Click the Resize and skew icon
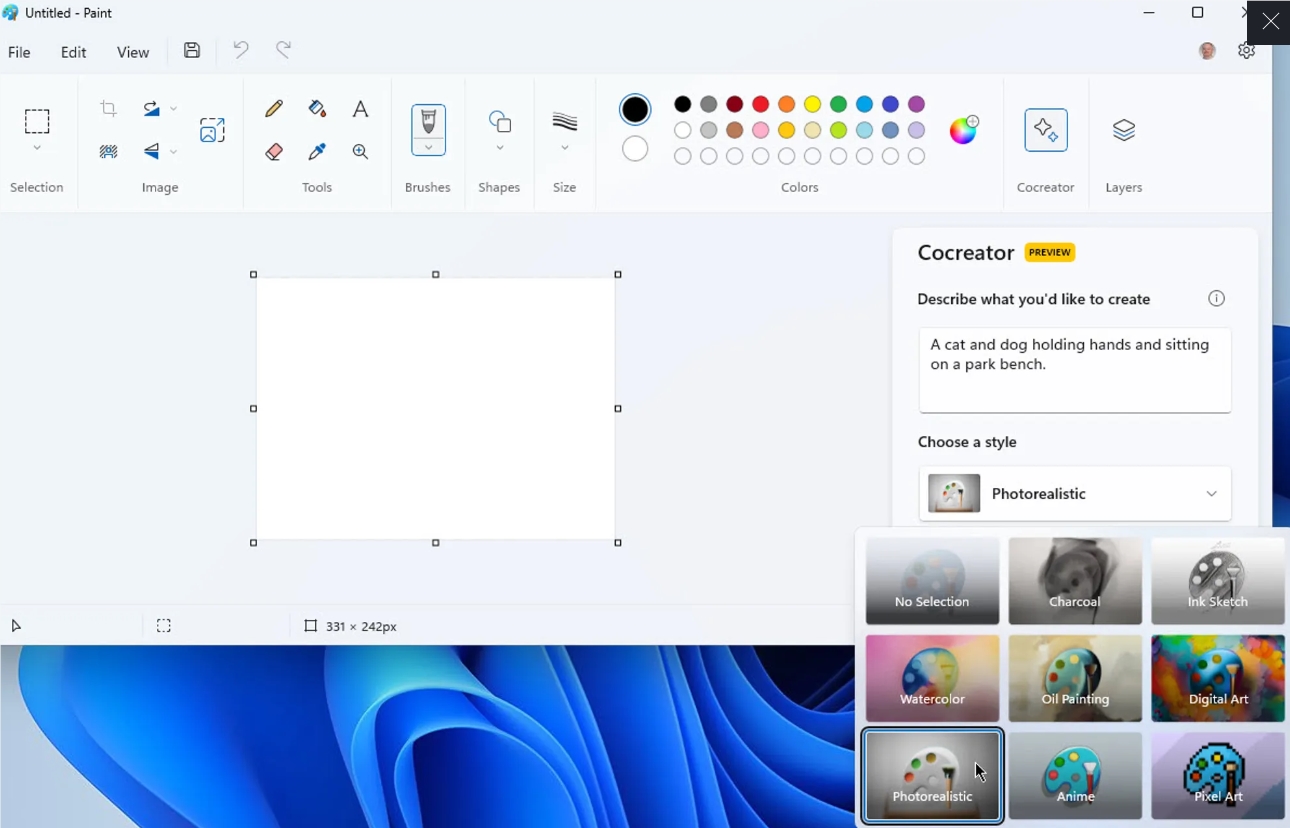Image resolution: width=1290 pixels, height=828 pixels. click(x=212, y=130)
